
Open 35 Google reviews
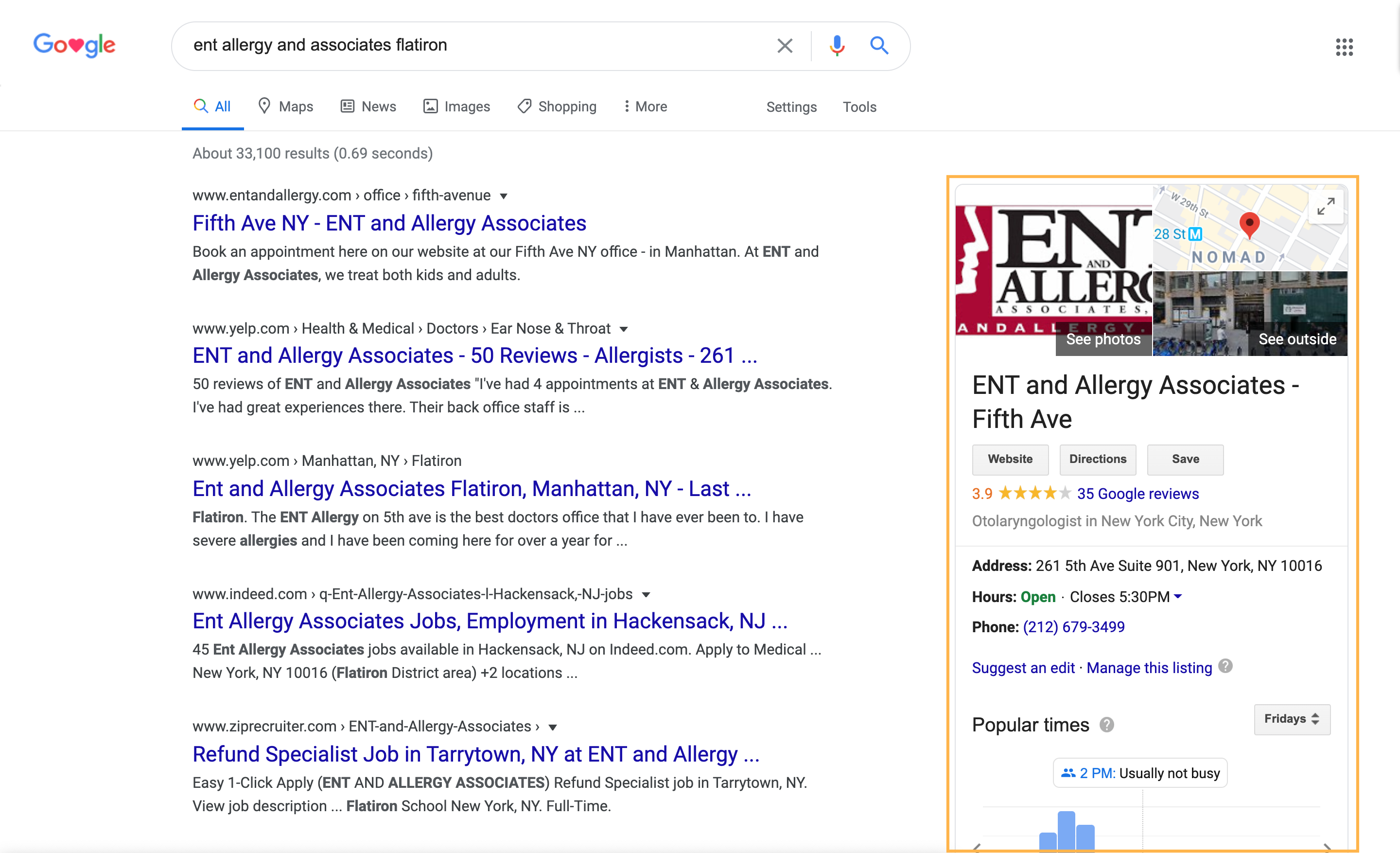(1137, 494)
